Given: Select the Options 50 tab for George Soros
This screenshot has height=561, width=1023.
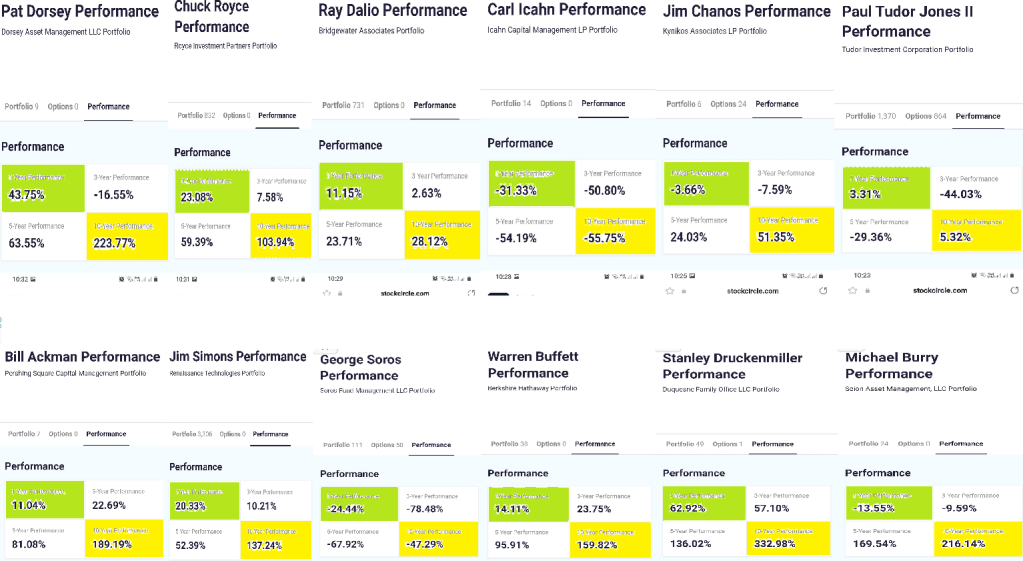Looking at the screenshot, I should 387,445.
